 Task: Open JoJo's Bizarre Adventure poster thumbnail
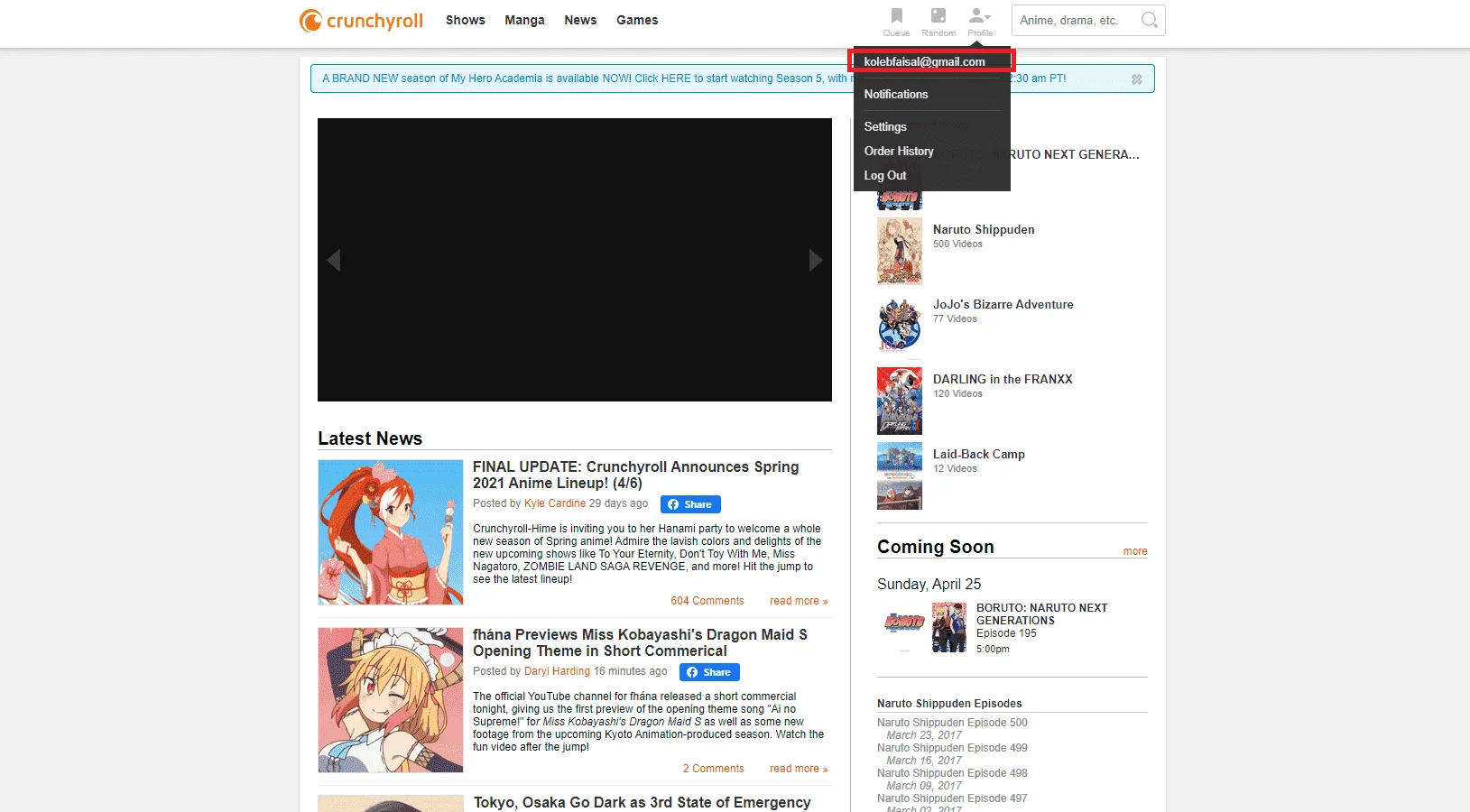[x=900, y=326]
